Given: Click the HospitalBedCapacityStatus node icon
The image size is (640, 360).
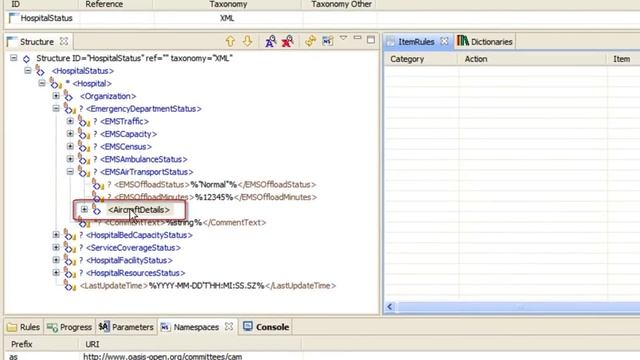Looking at the screenshot, I should (69, 235).
